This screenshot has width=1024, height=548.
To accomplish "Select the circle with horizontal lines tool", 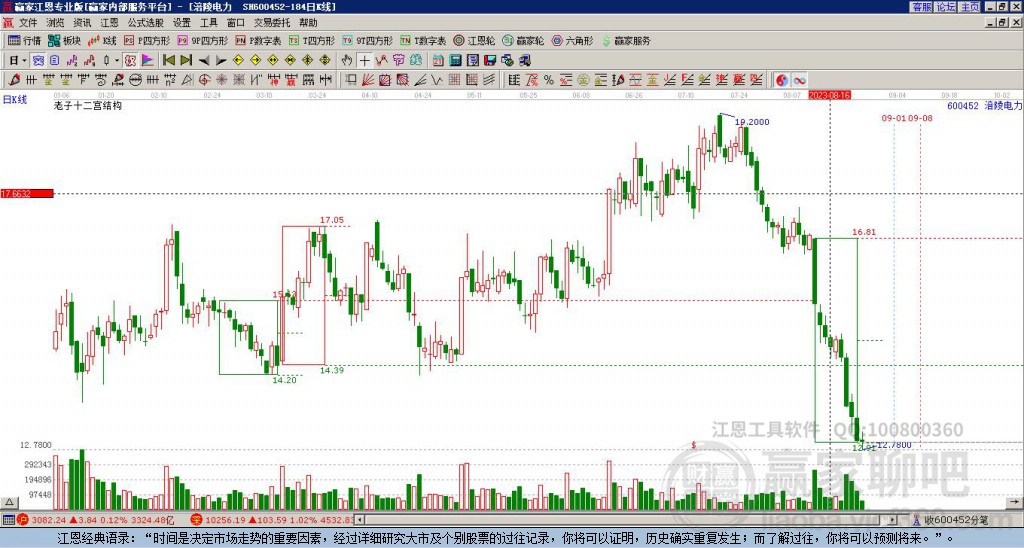I will coord(135,80).
